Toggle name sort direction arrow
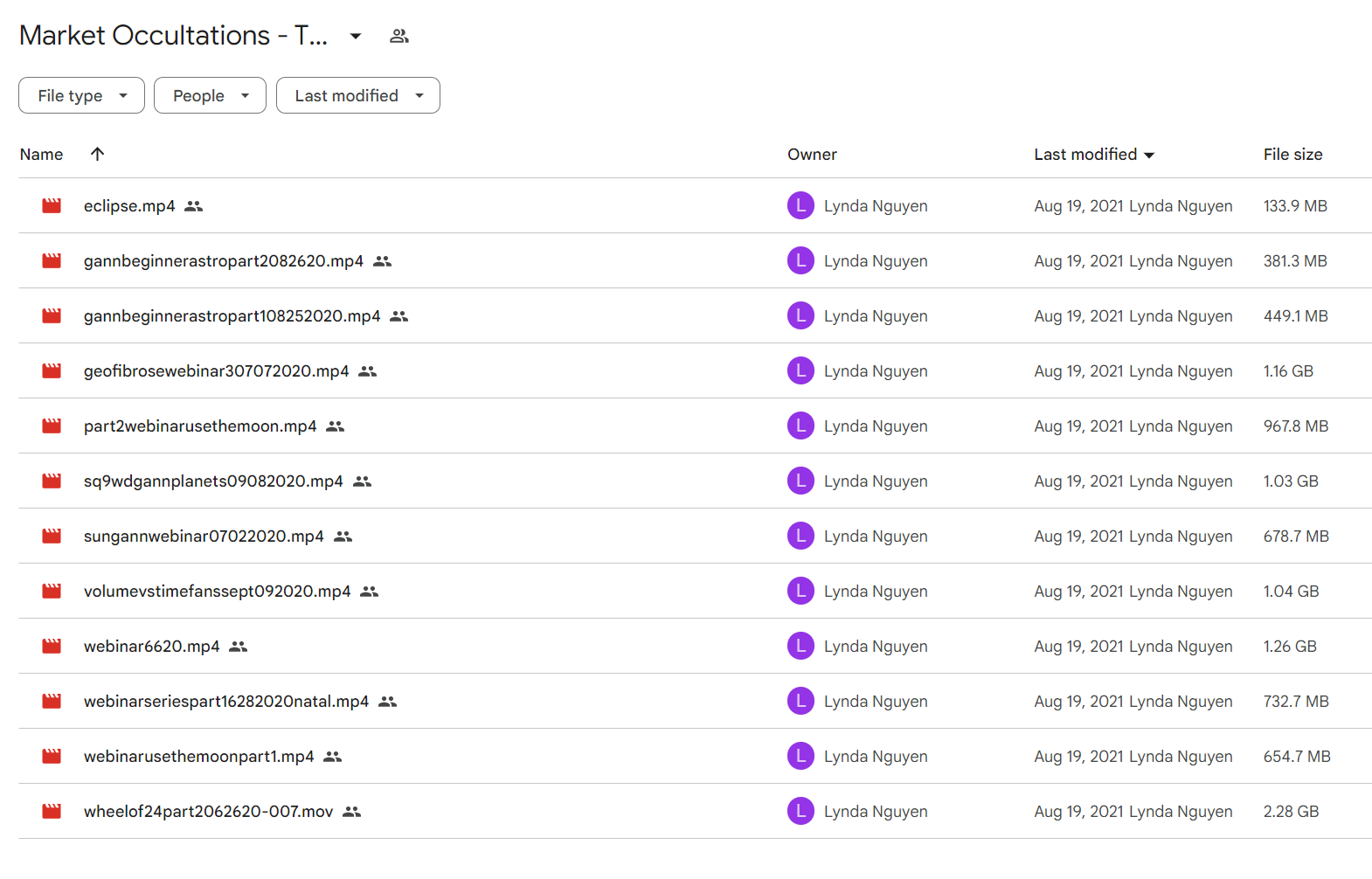 point(97,154)
